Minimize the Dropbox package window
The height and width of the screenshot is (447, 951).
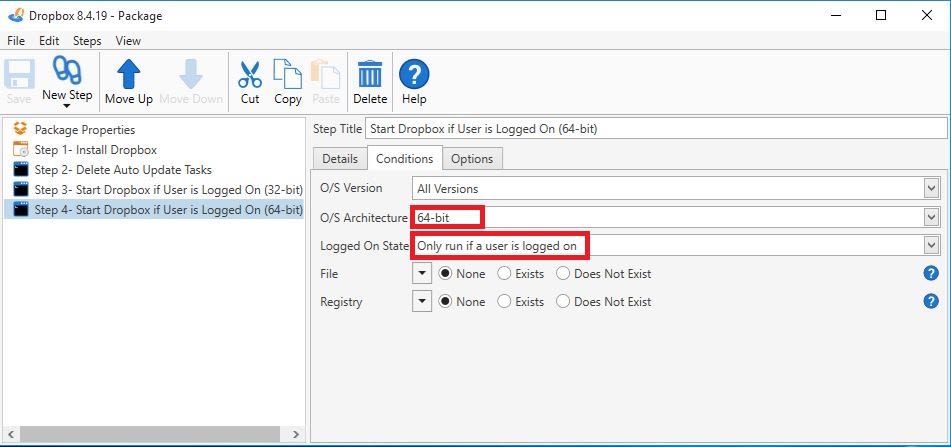[836, 15]
